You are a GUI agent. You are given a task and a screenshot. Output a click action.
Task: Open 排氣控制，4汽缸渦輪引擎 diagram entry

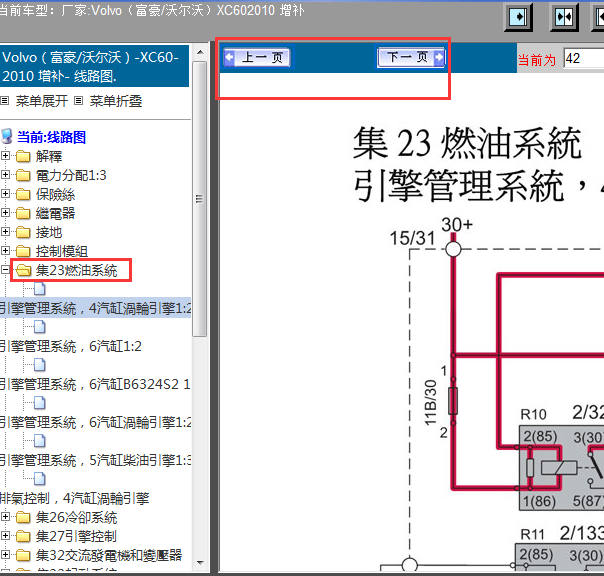[75, 498]
